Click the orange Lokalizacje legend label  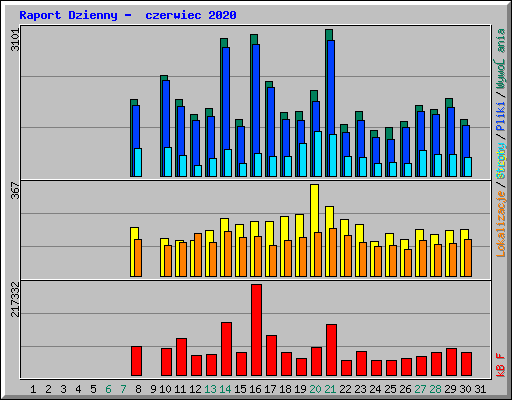pyautogui.click(x=501, y=224)
